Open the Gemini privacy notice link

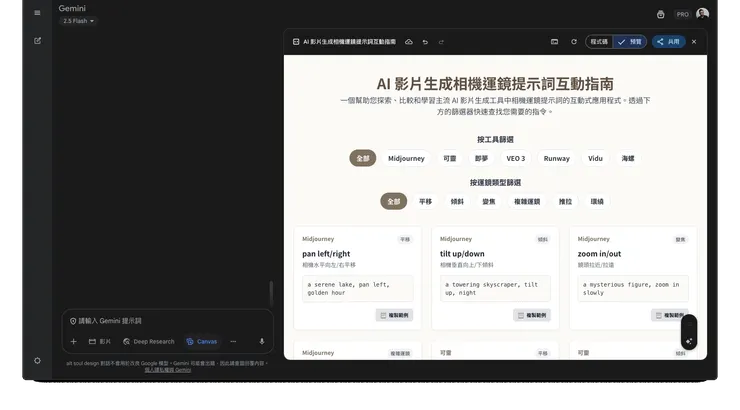pyautogui.click(x=168, y=370)
